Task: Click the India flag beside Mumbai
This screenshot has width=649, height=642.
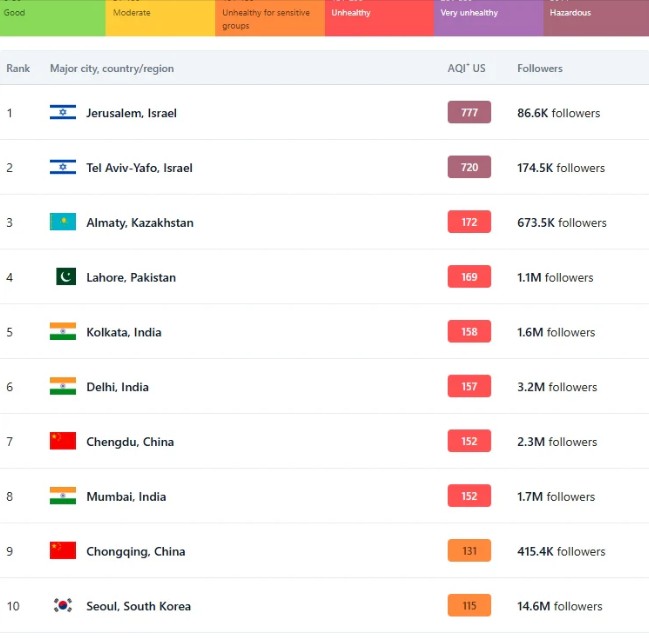Action: (62, 496)
